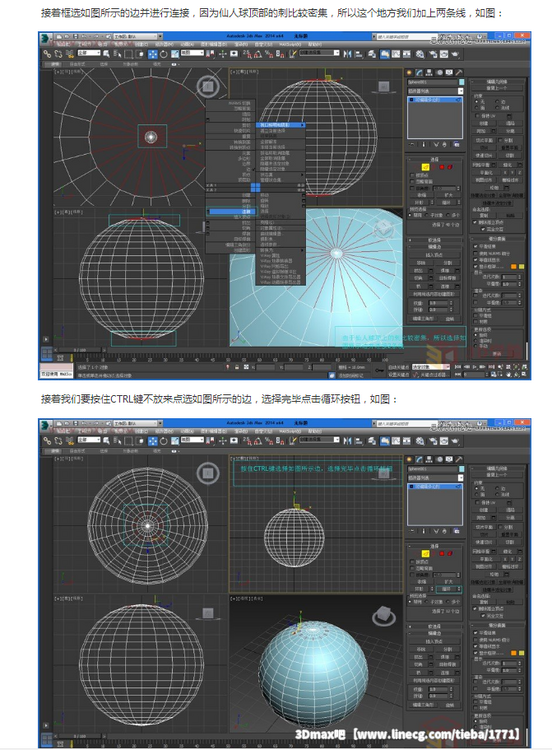This screenshot has width=552, height=750.
Task: Open reference coordinate system dropdown, first screenshot
Action: (x=192, y=53)
